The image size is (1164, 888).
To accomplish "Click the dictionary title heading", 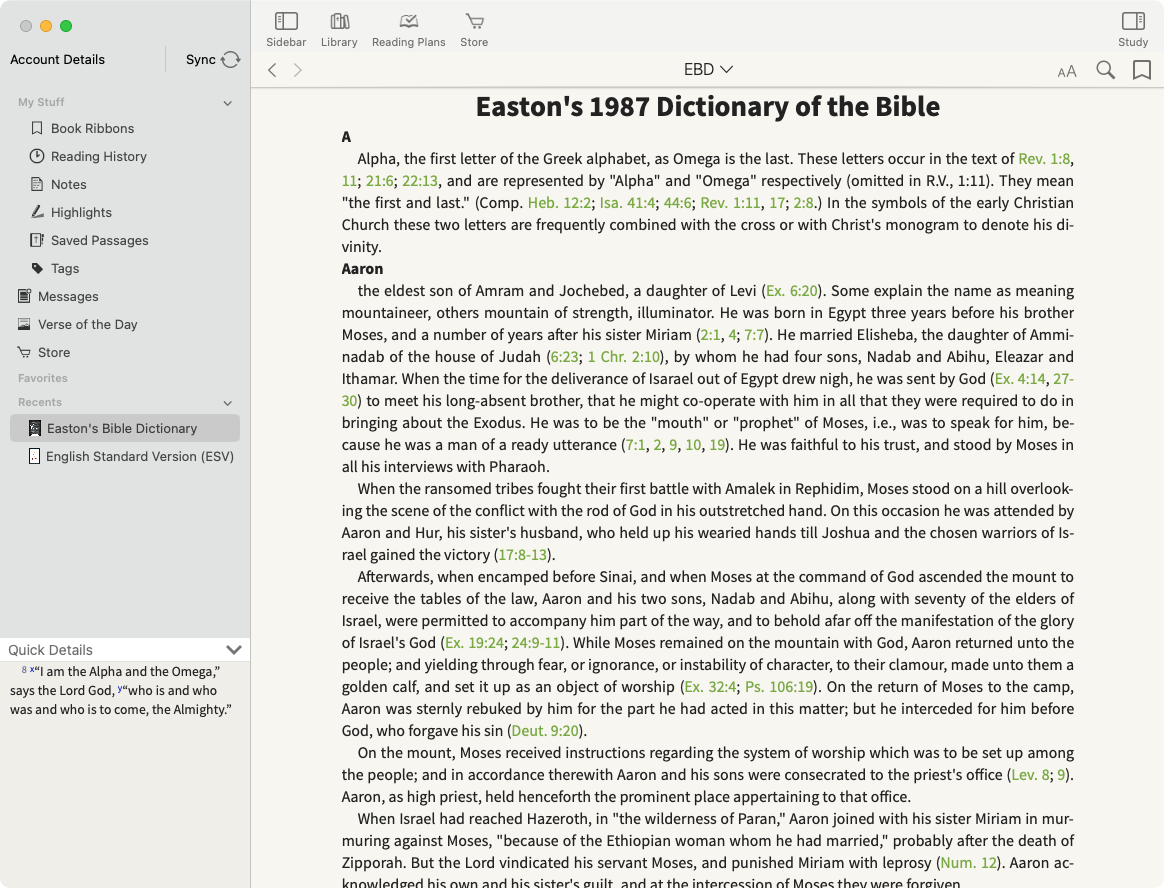I will pos(707,107).
